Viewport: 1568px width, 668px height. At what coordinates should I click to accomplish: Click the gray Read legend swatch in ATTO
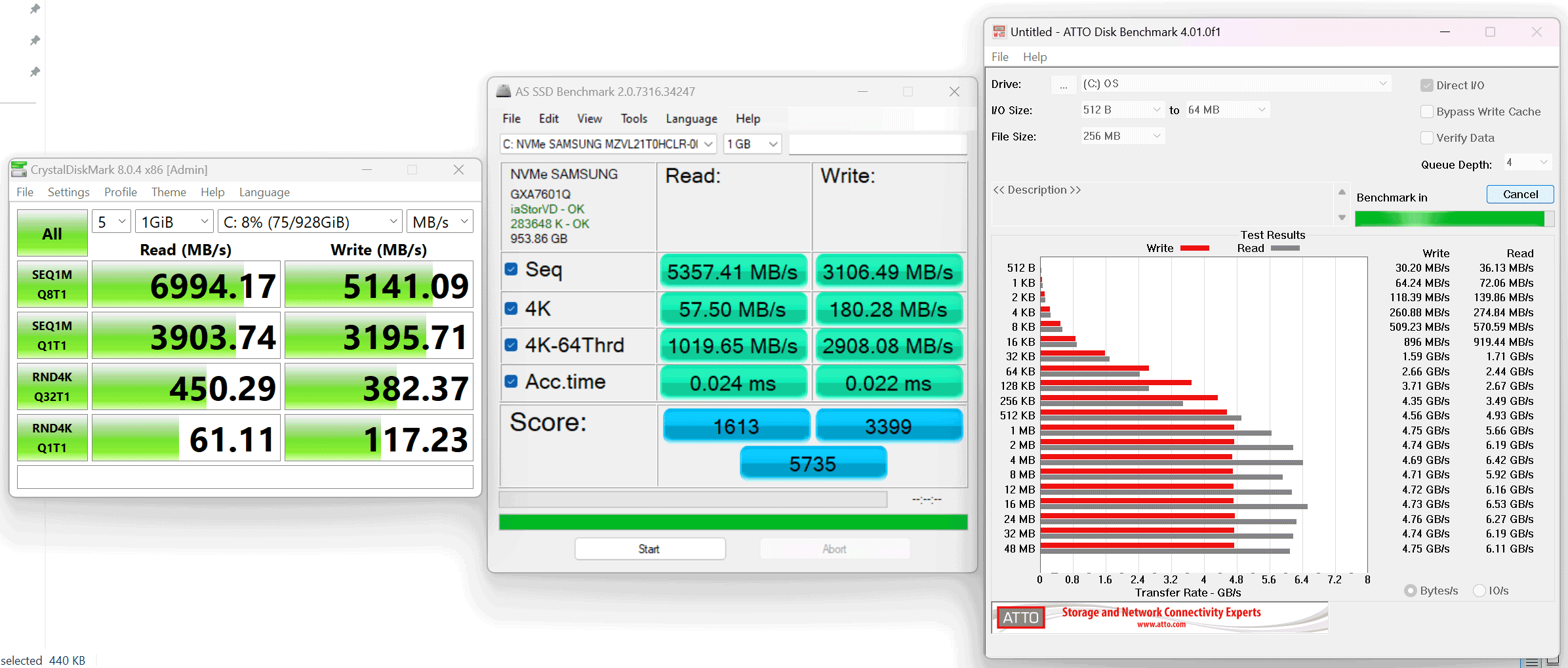(1285, 248)
